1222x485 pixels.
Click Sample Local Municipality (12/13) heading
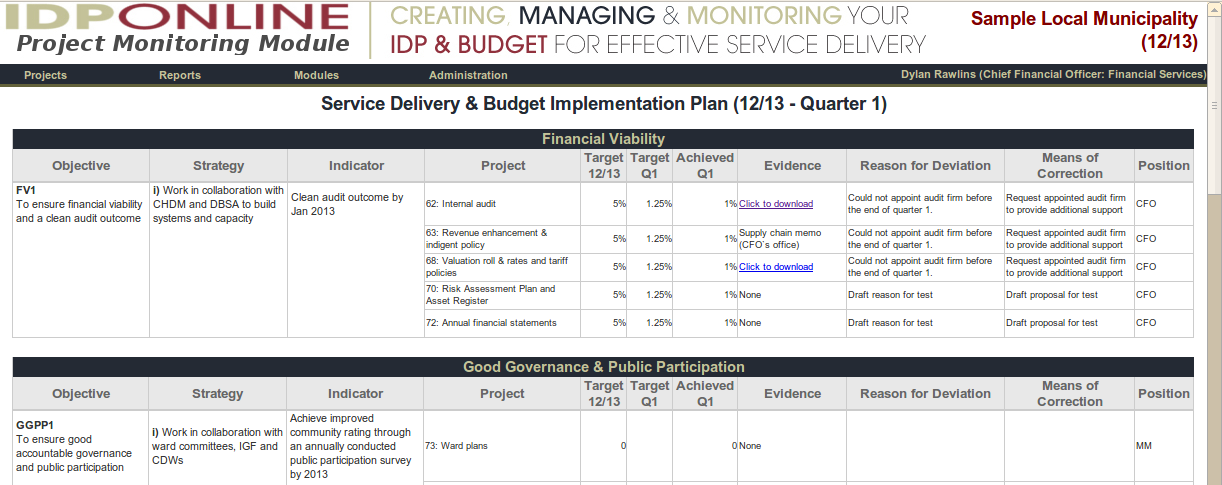tap(1084, 30)
